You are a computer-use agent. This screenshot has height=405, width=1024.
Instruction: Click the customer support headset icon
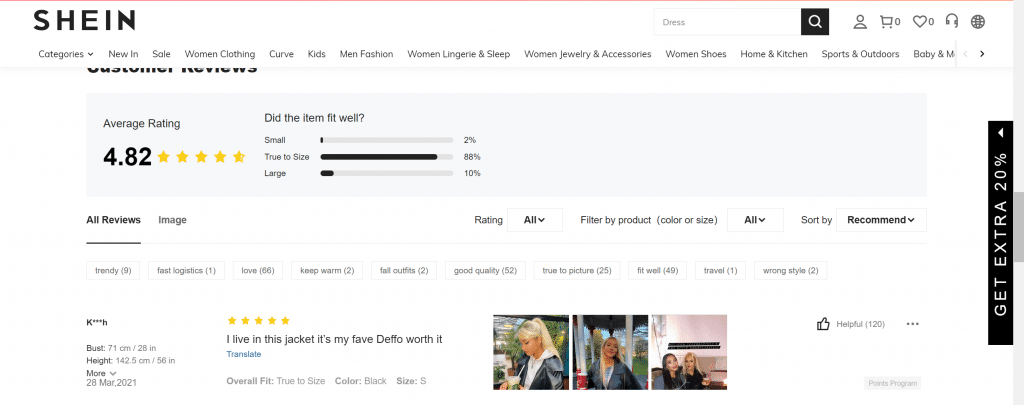[x=952, y=22]
